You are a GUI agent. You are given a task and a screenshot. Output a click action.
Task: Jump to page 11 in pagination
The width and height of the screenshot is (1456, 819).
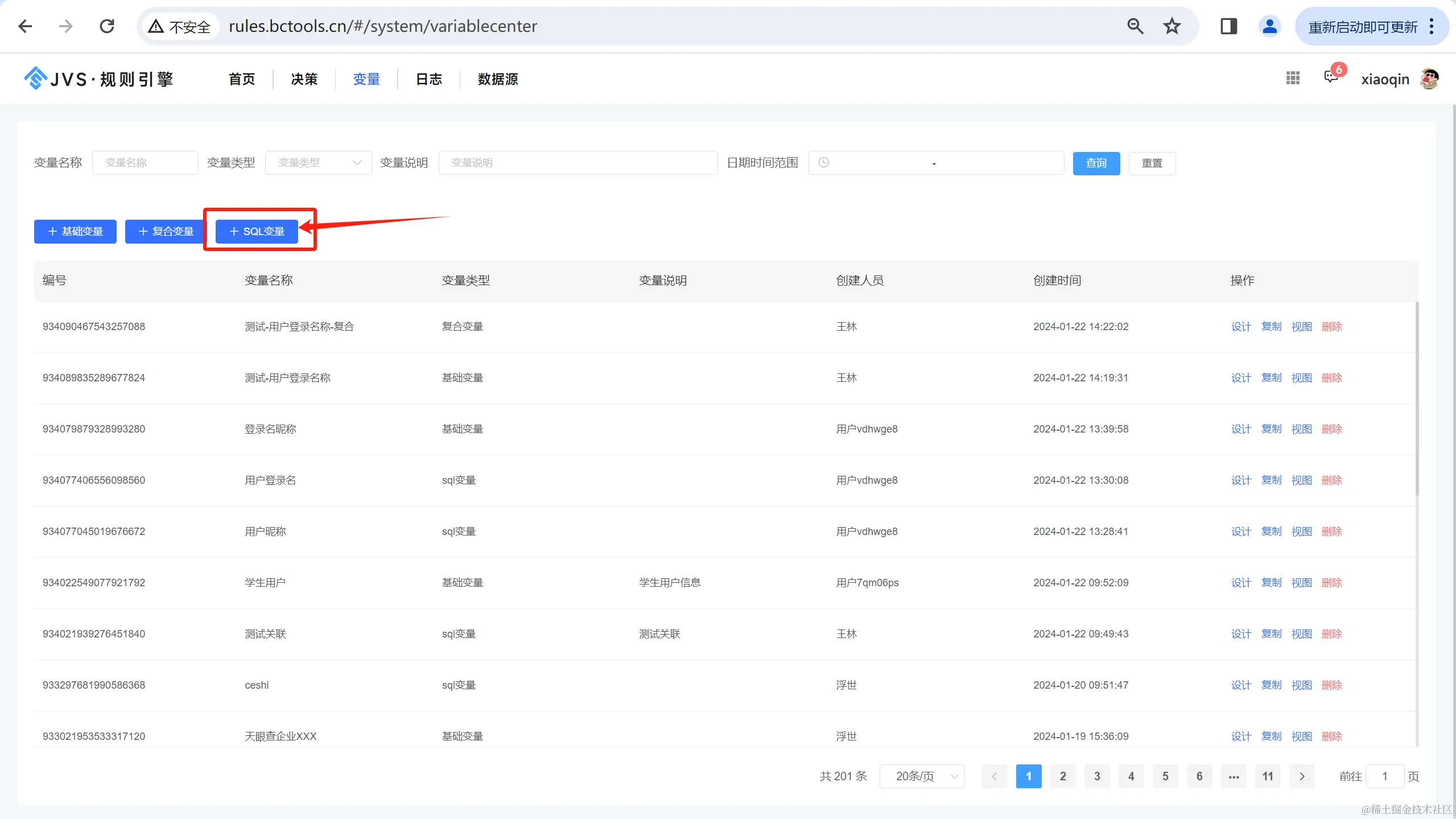point(1267,776)
